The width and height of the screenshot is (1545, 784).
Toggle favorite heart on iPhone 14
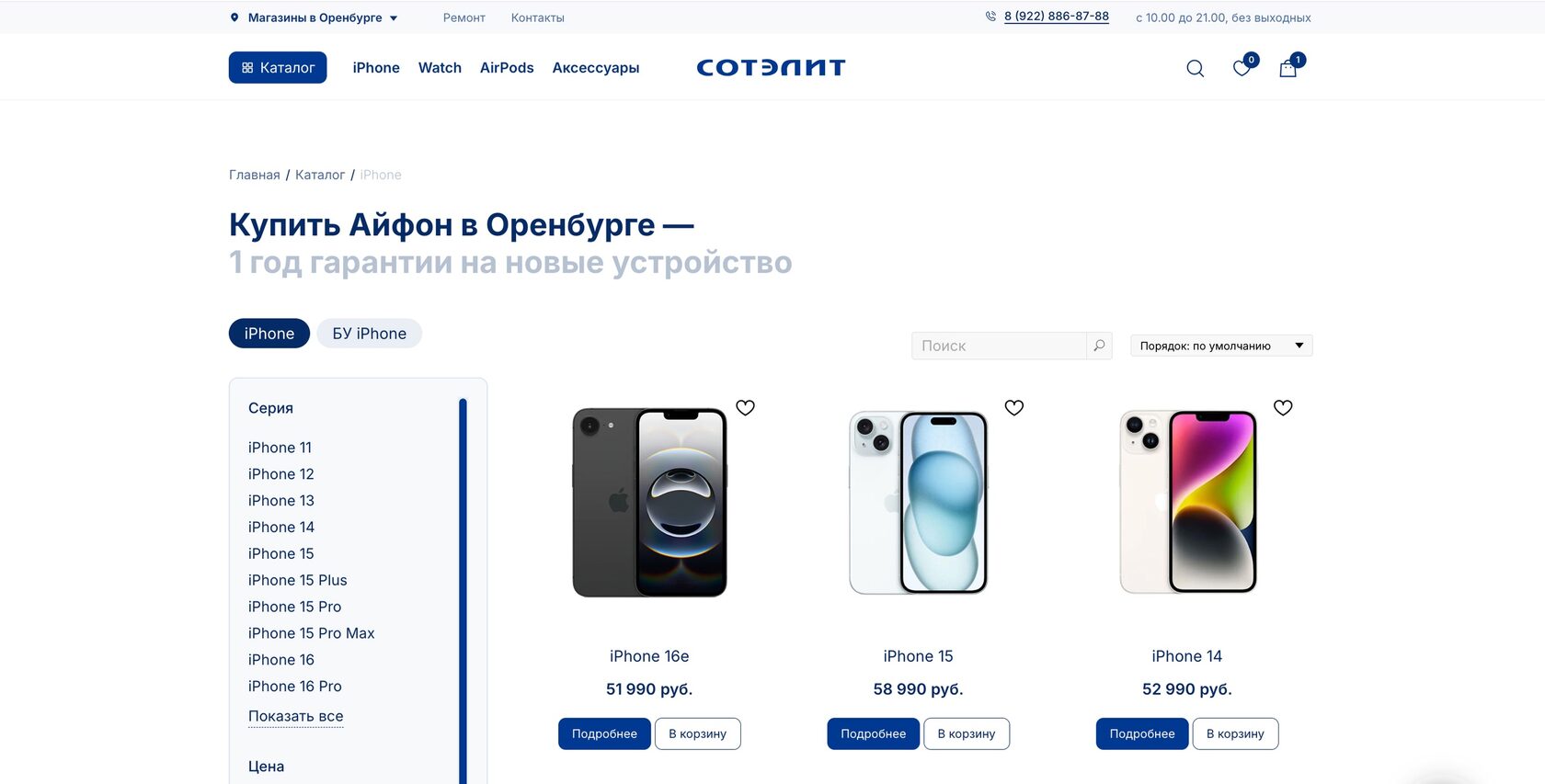coord(1283,407)
